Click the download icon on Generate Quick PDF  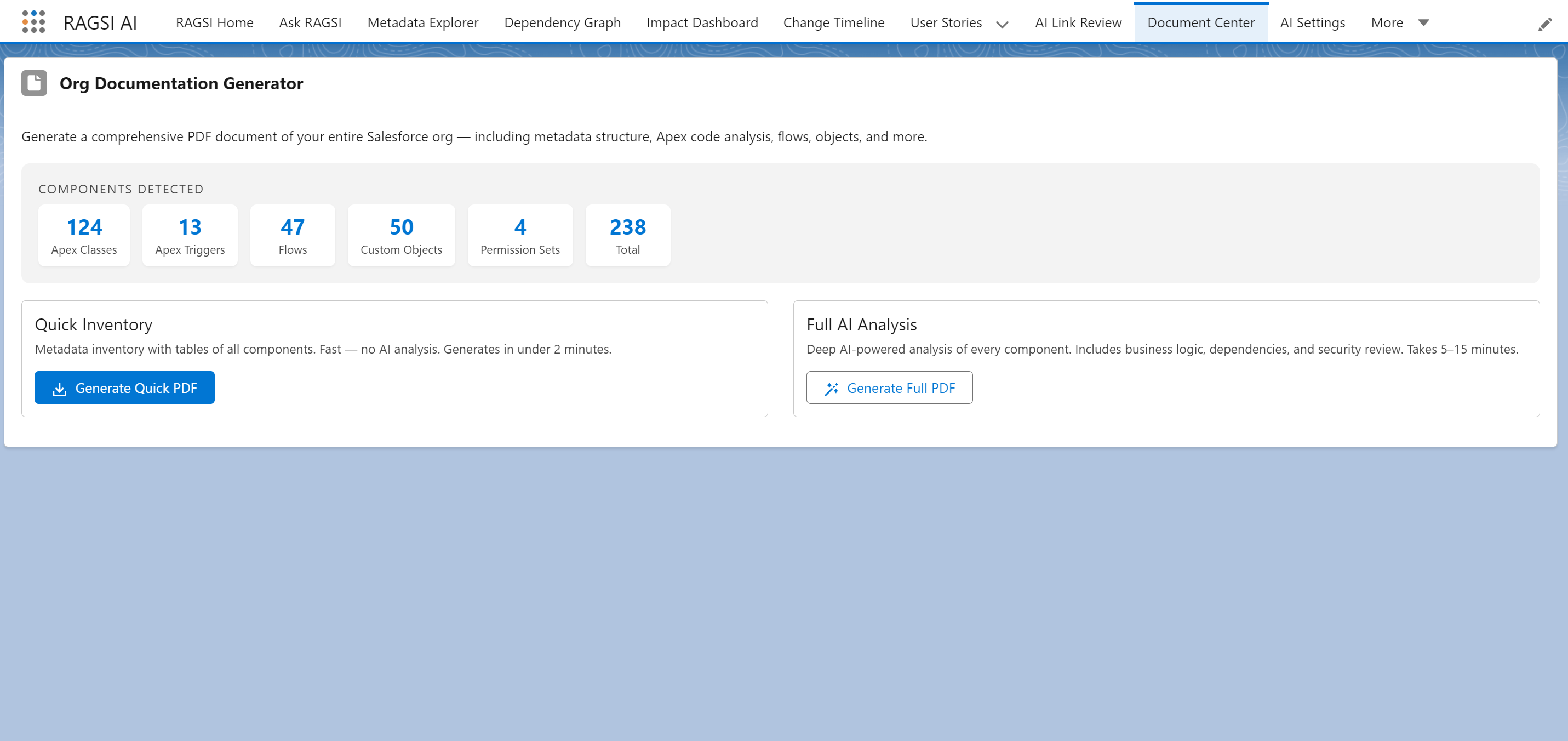(59, 387)
